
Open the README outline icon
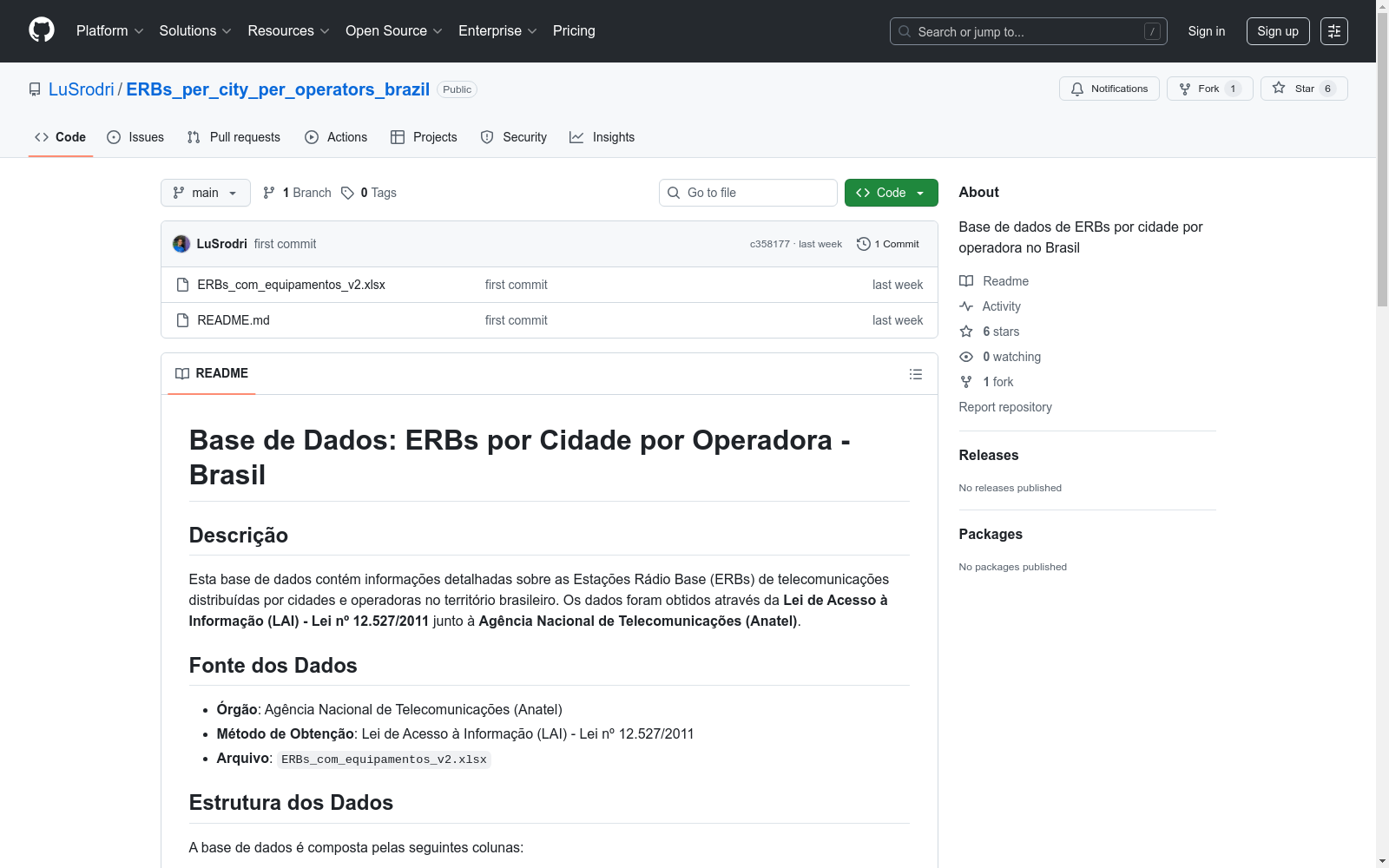click(x=916, y=374)
